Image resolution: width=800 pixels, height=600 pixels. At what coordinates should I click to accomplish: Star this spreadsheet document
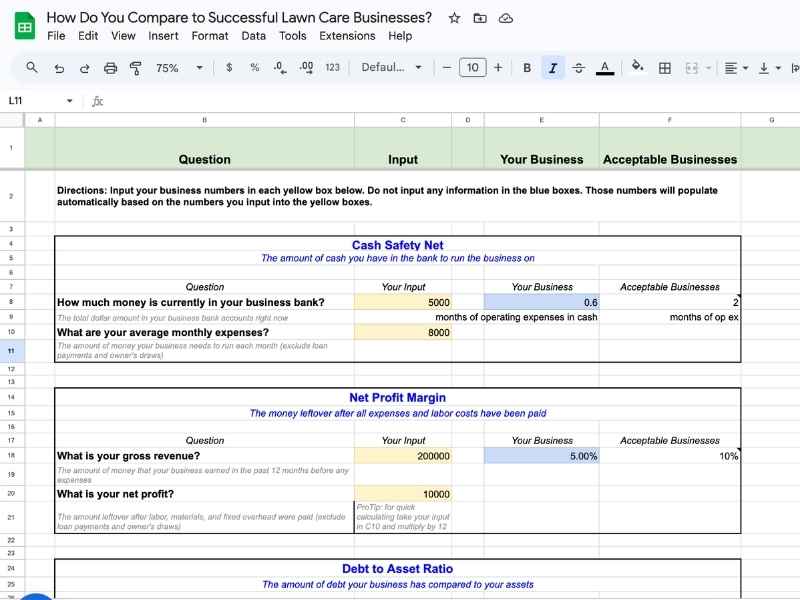454,18
